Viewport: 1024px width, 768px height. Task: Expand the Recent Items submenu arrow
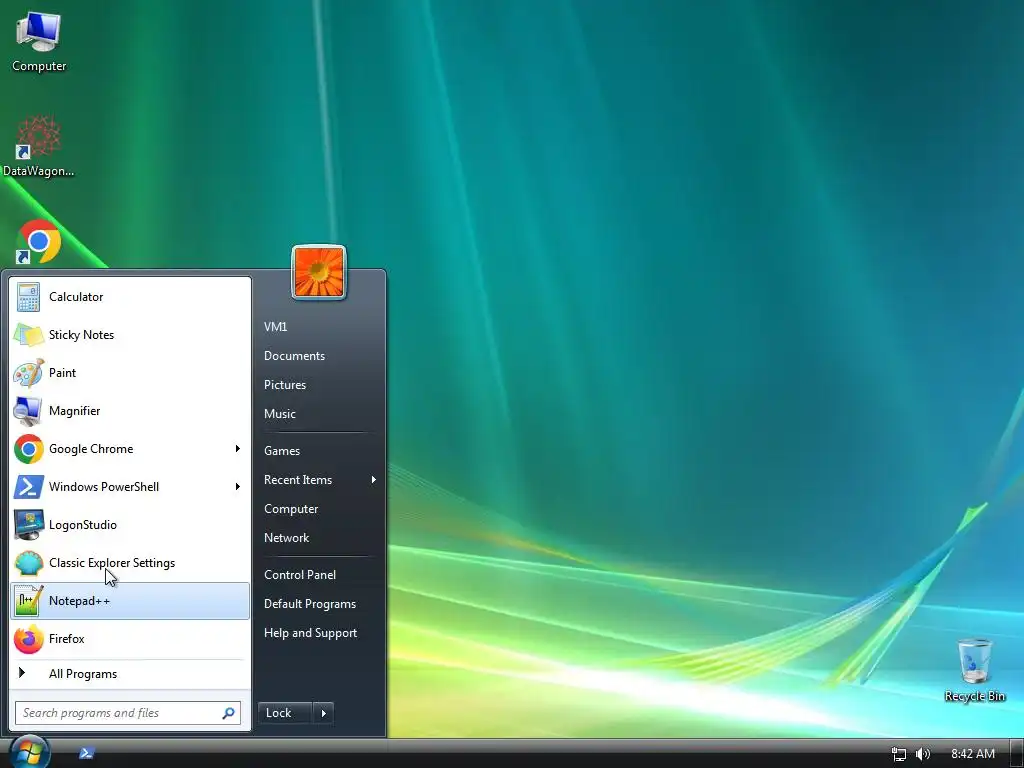pos(374,480)
